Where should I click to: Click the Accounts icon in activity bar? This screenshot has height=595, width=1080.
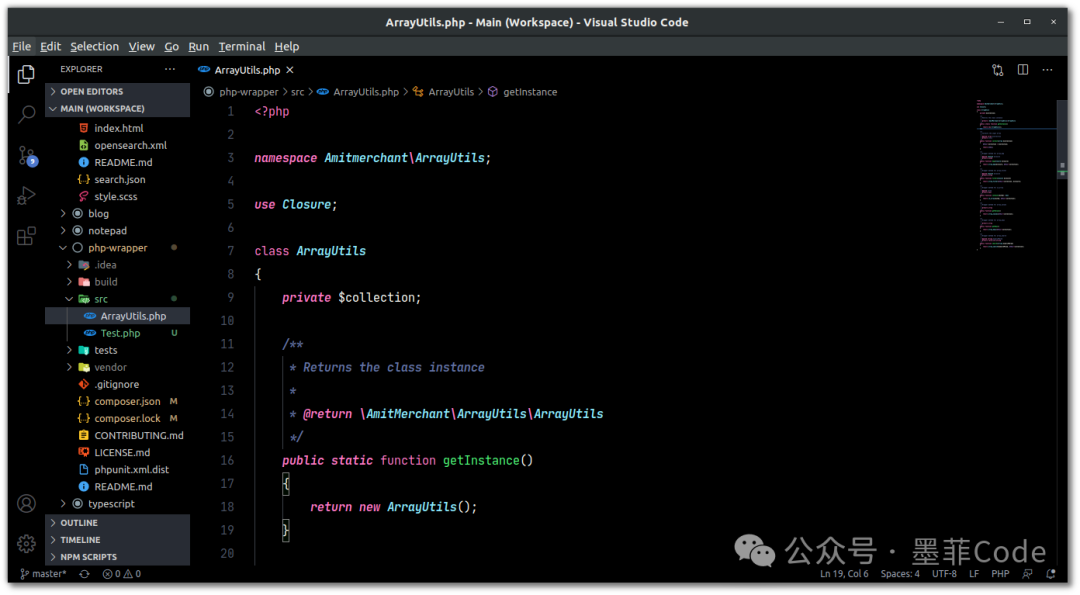click(27, 504)
